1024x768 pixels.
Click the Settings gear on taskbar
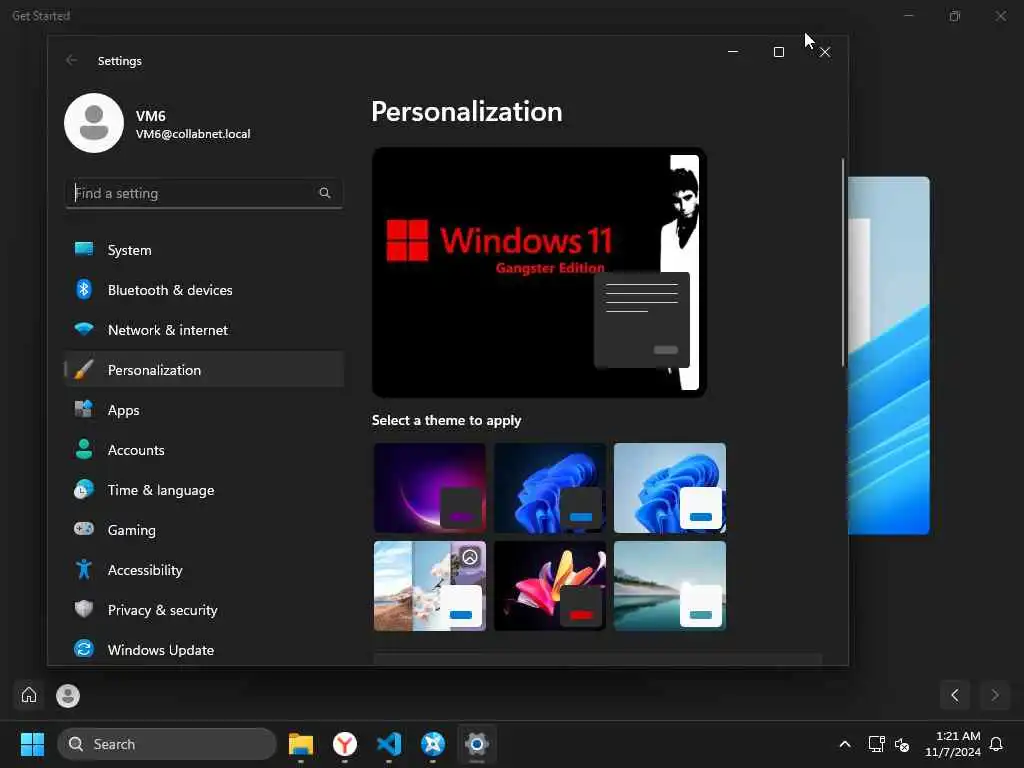point(477,744)
